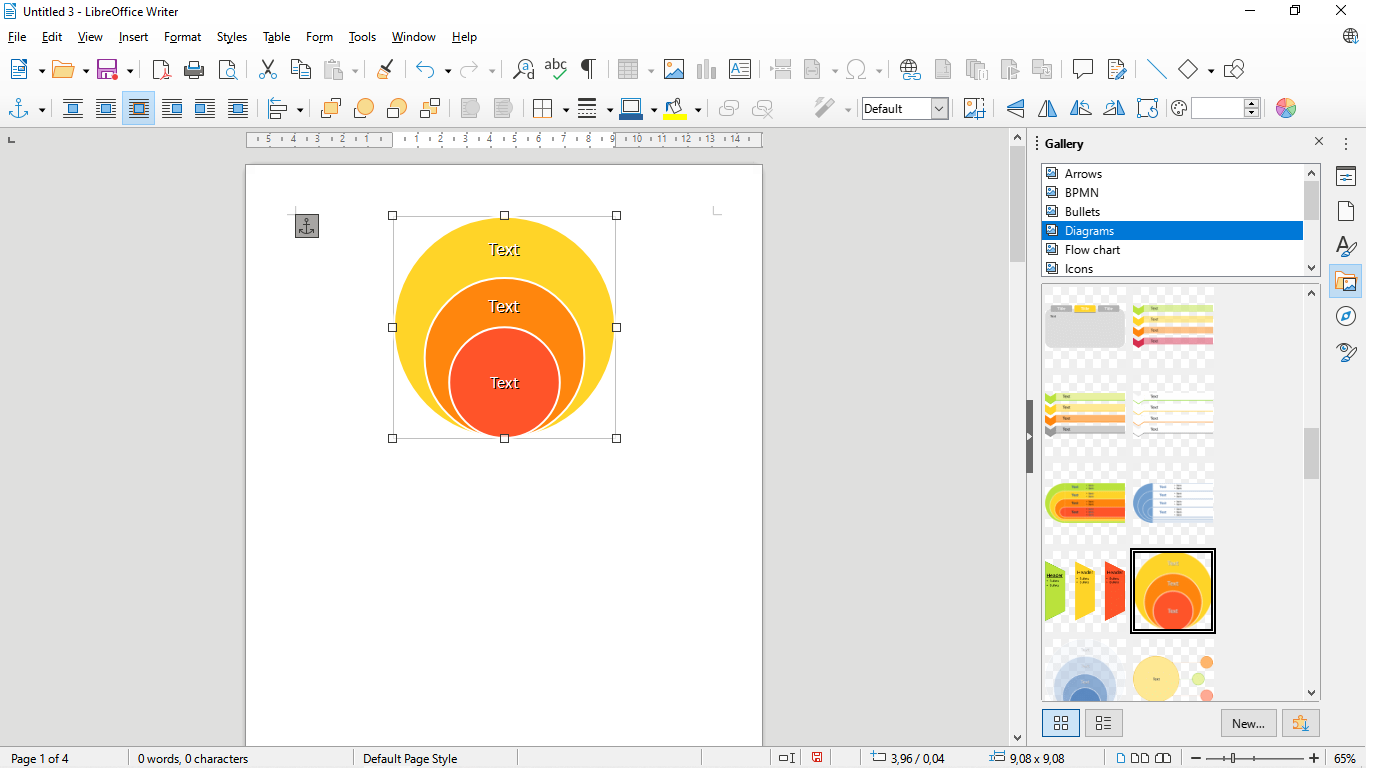This screenshot has width=1386, height=768.
Task: Open the Table menu
Action: point(277,37)
